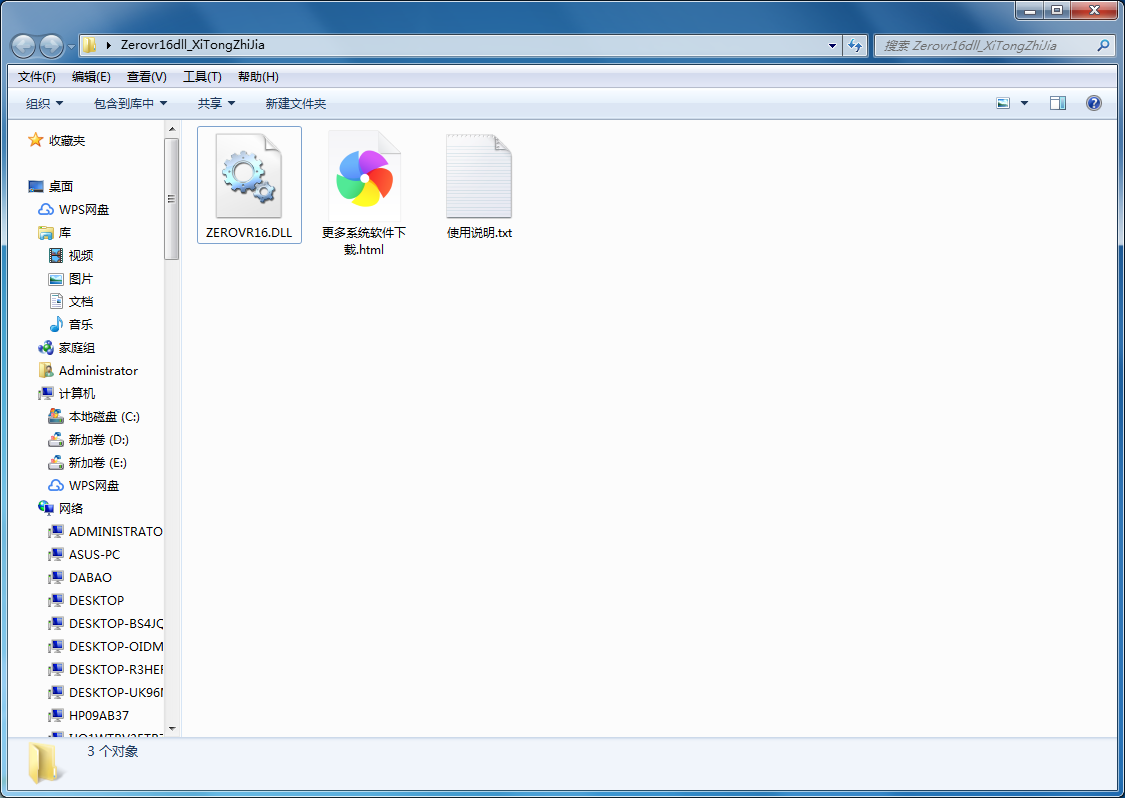This screenshot has width=1125, height=798.
Task: Click sidebar scrollbar down arrow
Action: pos(171,729)
